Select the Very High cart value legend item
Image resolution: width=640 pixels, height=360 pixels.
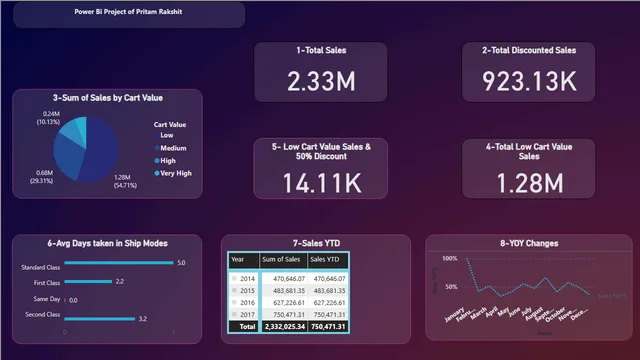coord(173,173)
